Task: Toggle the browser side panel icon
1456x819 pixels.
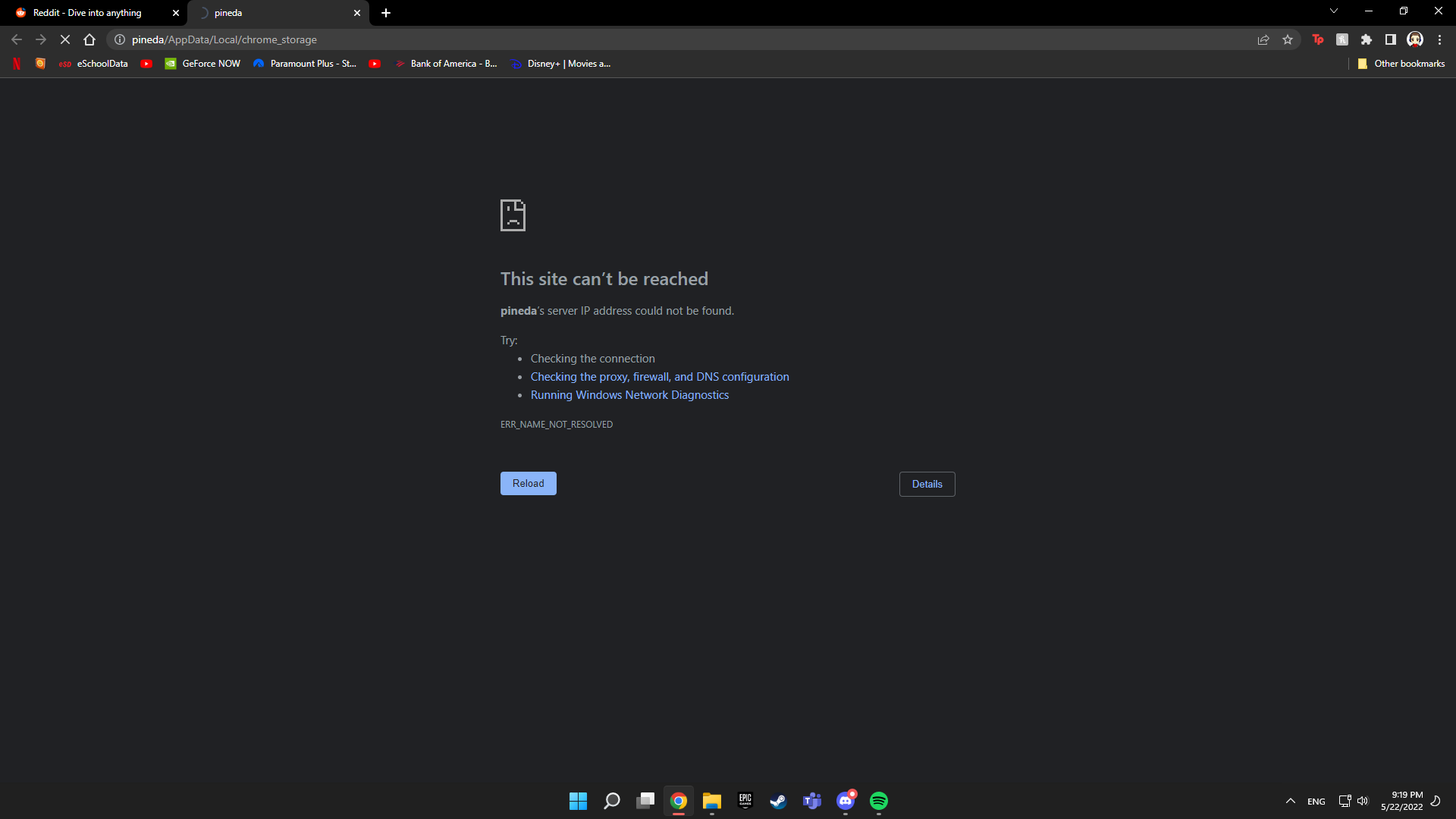Action: pyautogui.click(x=1391, y=39)
